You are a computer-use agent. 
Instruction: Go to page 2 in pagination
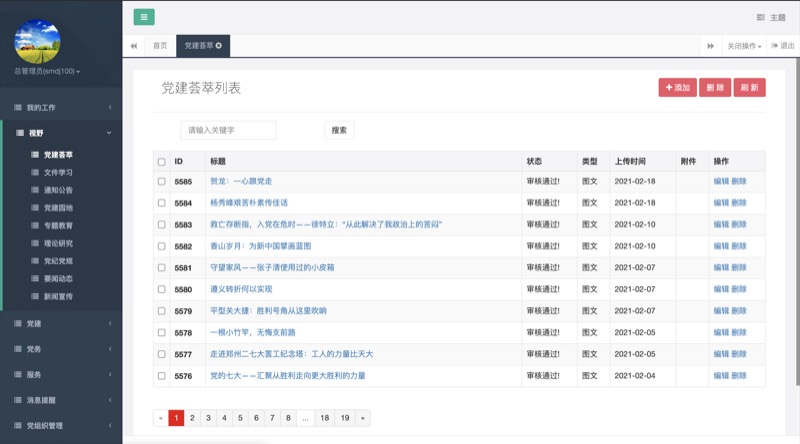(192, 418)
